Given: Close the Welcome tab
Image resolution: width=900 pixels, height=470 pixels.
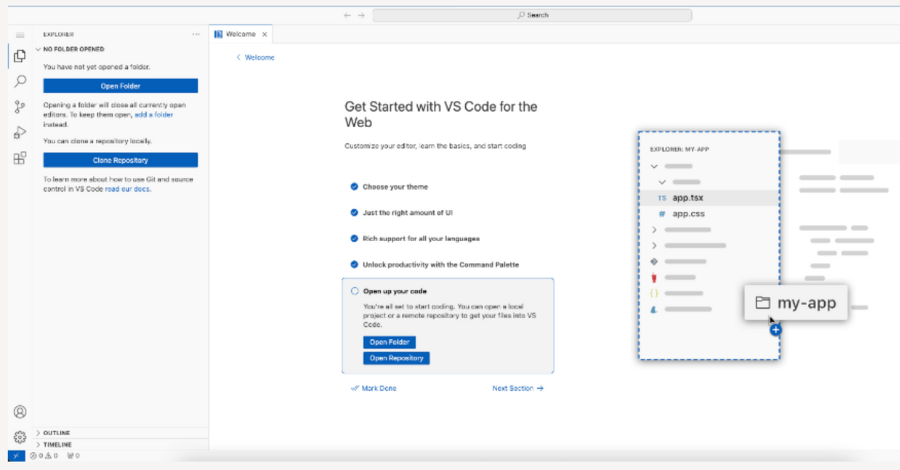Looking at the screenshot, I should tap(265, 34).
